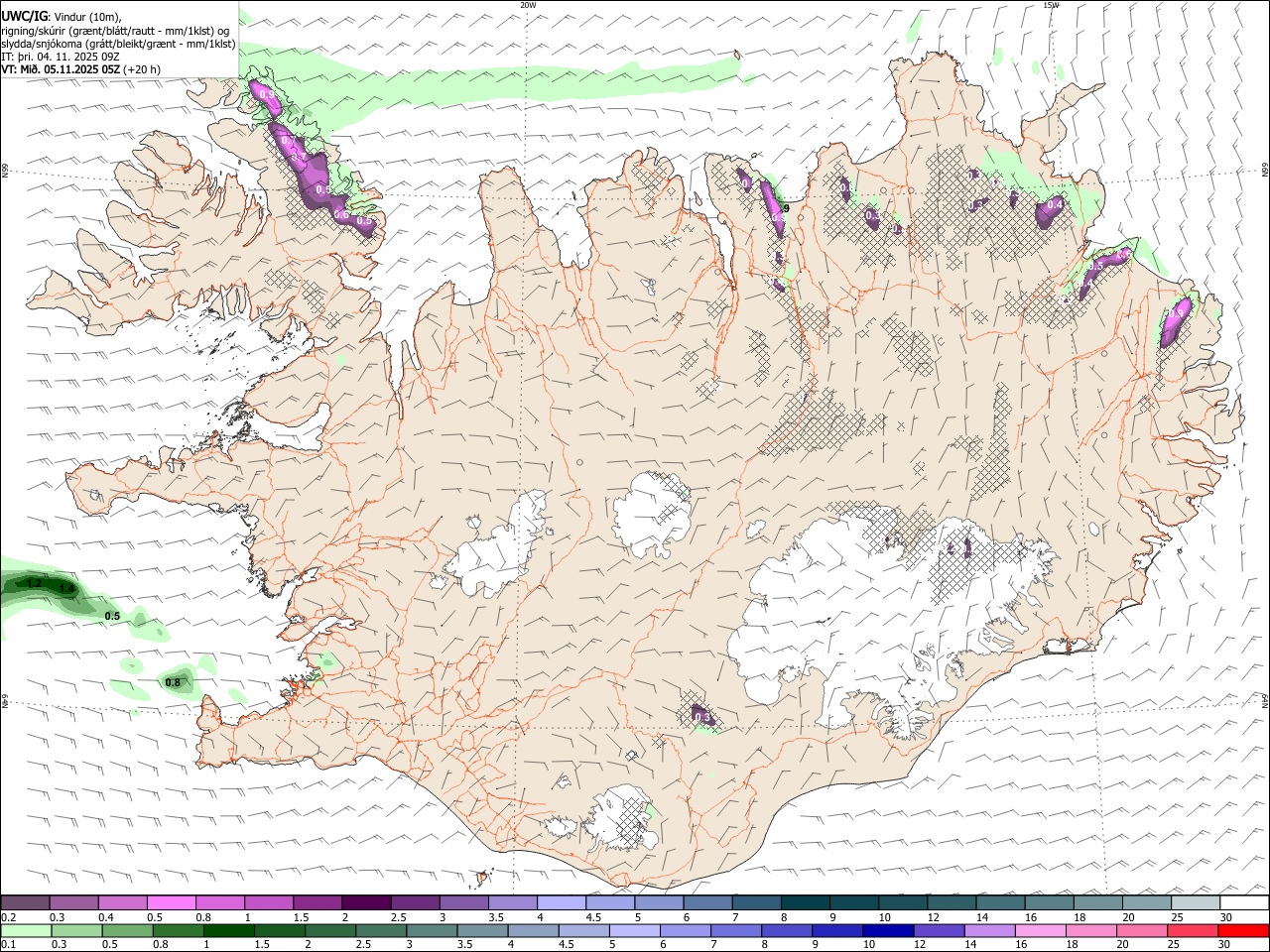Click the swatch between 1 and 1.5, upper legend row

(269, 902)
